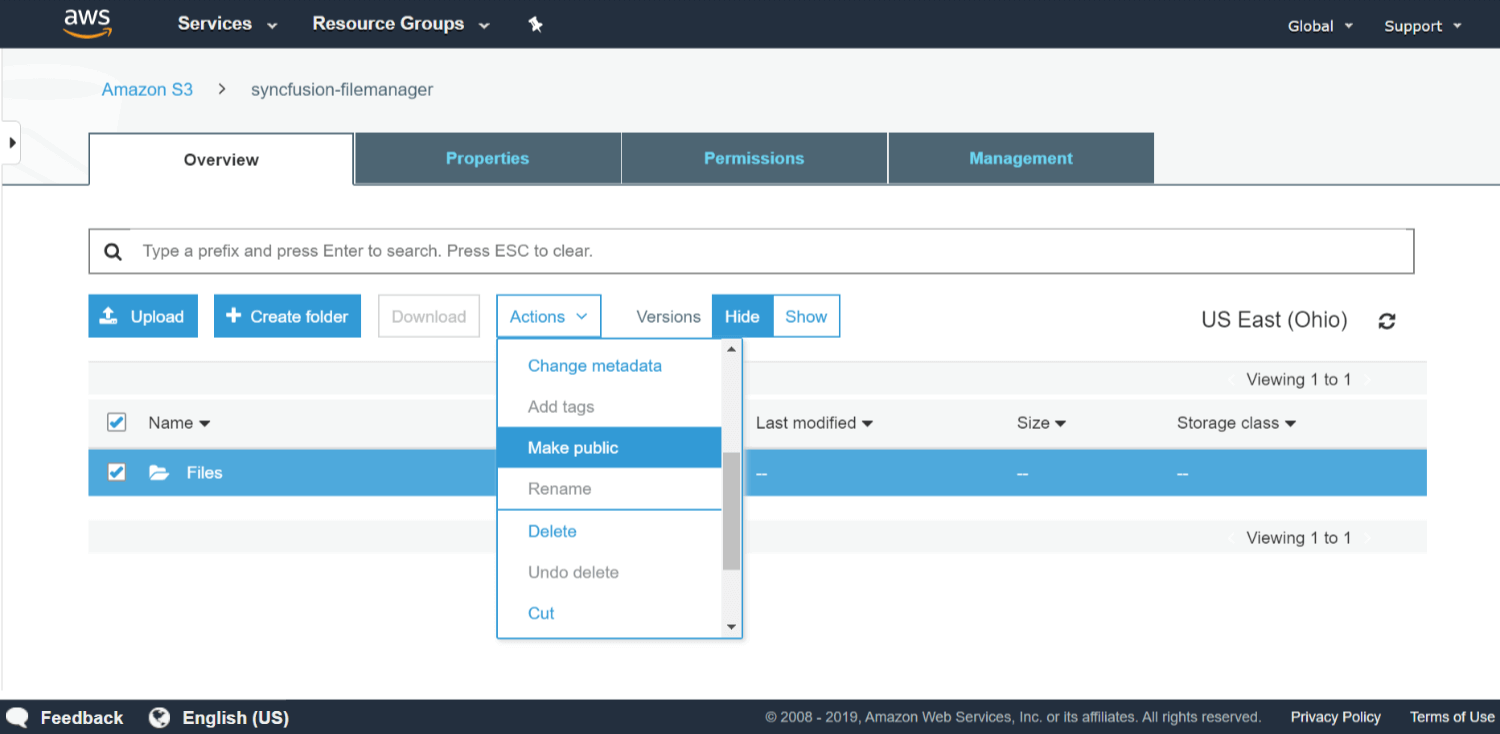Click the AWS logo icon
Viewport: 1500px width, 734px height.
[85, 23]
